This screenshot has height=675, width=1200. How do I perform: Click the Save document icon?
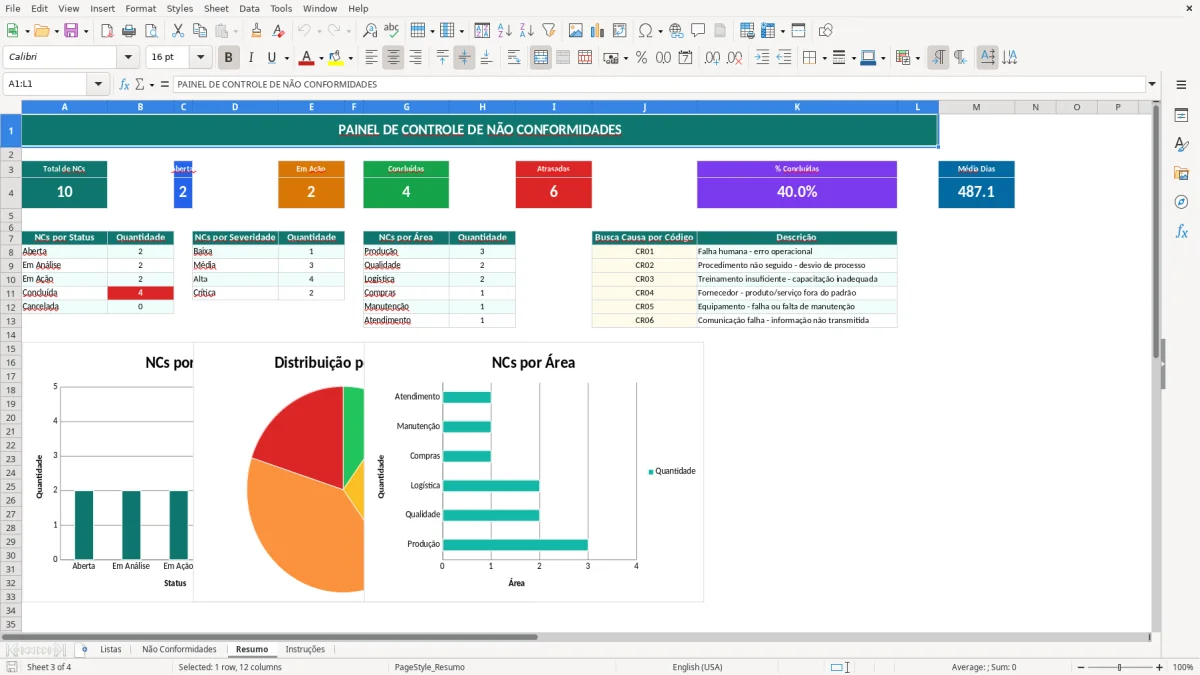pyautogui.click(x=71, y=31)
